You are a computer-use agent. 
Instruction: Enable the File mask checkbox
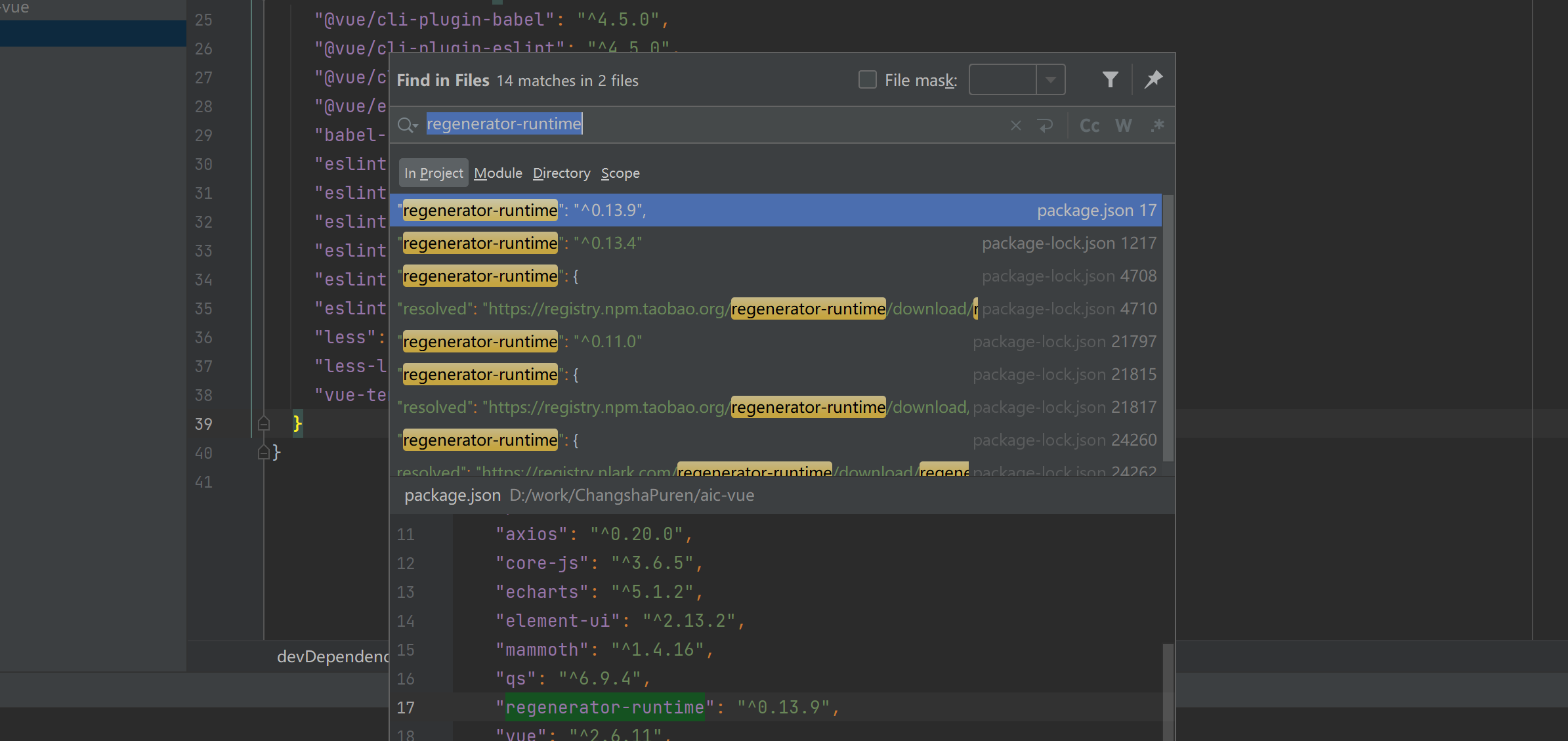(868, 80)
